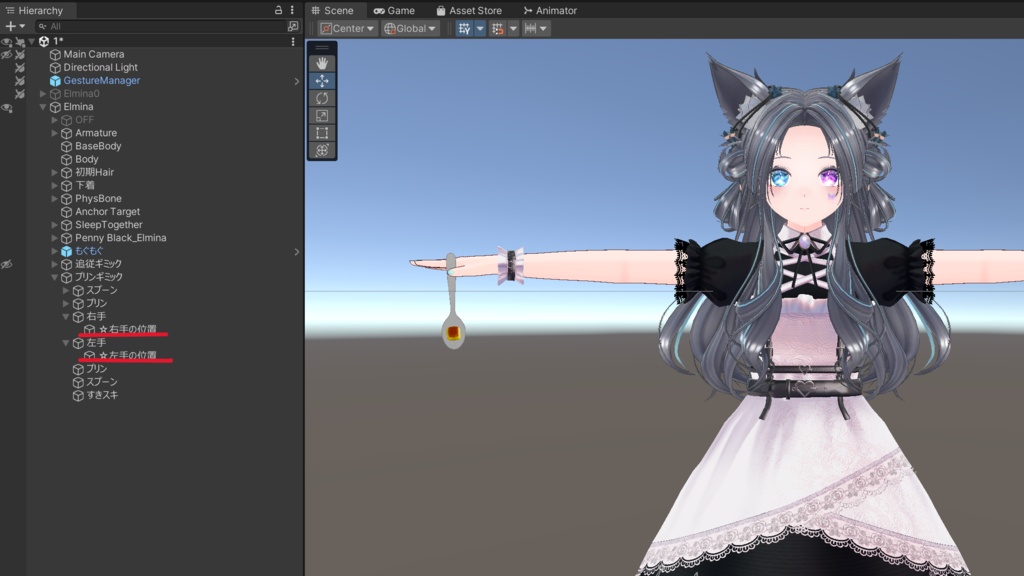The height and width of the screenshot is (576, 1024).
Task: Click cube icon of ☆右手の位置 object
Action: coord(89,330)
